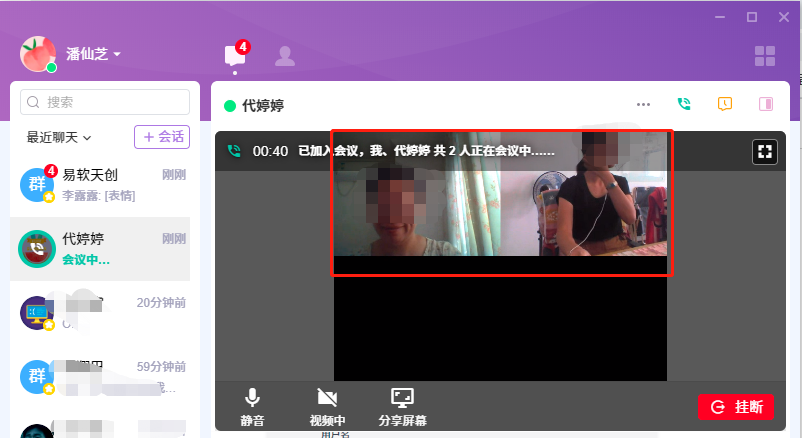Share your screen with 分享屏幕

402,405
